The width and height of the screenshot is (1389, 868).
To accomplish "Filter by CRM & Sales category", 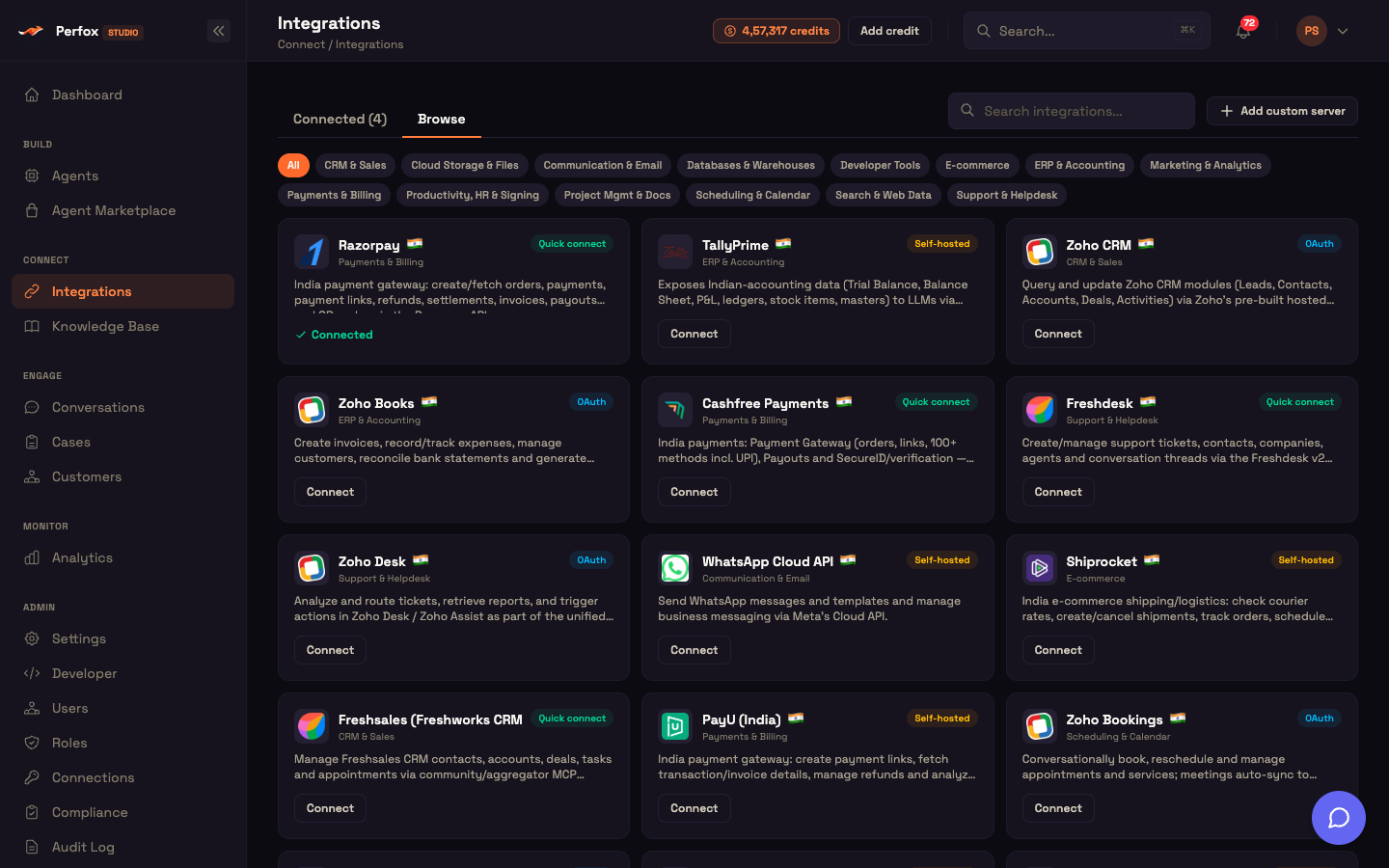I will [355, 165].
